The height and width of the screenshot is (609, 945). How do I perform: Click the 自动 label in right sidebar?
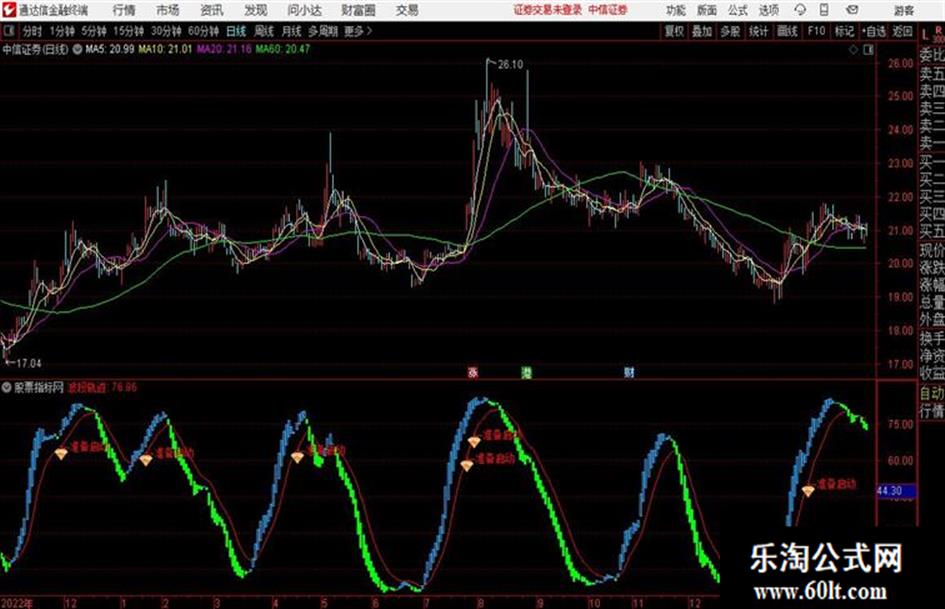click(931, 393)
